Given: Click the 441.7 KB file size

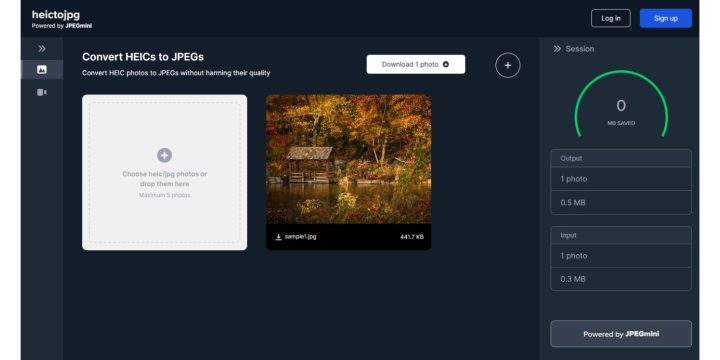Looking at the screenshot, I should click(x=412, y=237).
